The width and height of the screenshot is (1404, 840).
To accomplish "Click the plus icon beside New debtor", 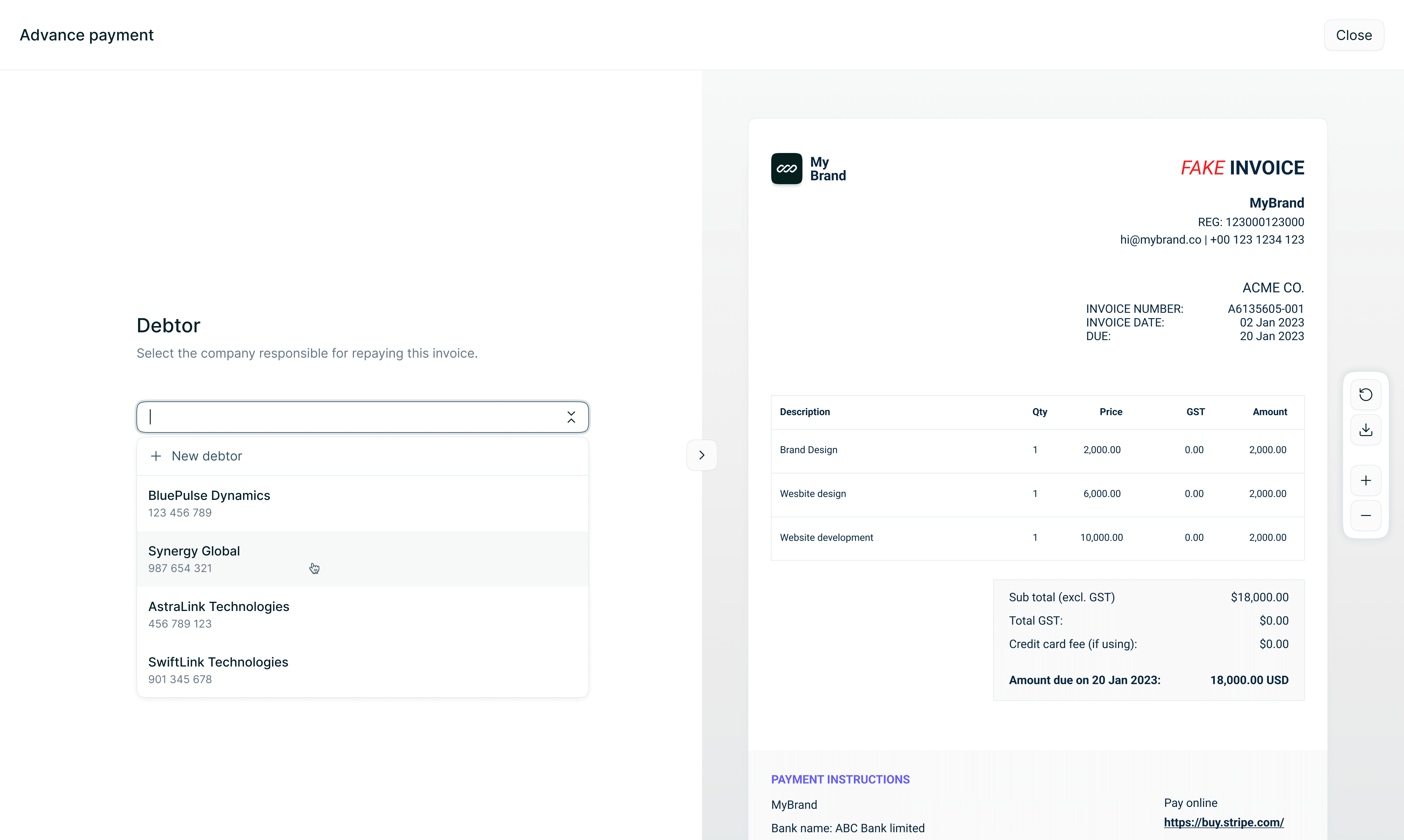I will 156,456.
